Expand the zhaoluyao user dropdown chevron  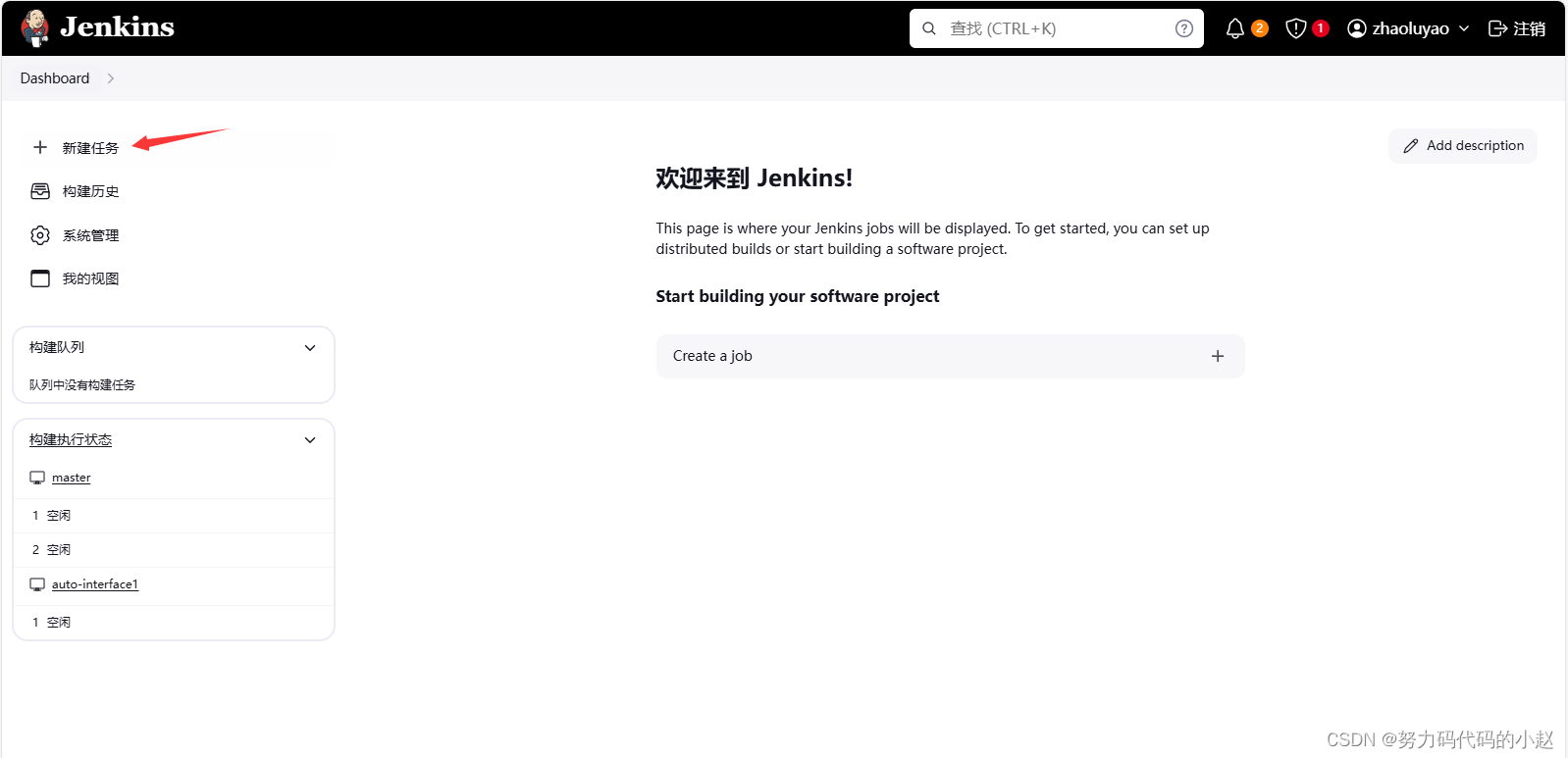1464,28
